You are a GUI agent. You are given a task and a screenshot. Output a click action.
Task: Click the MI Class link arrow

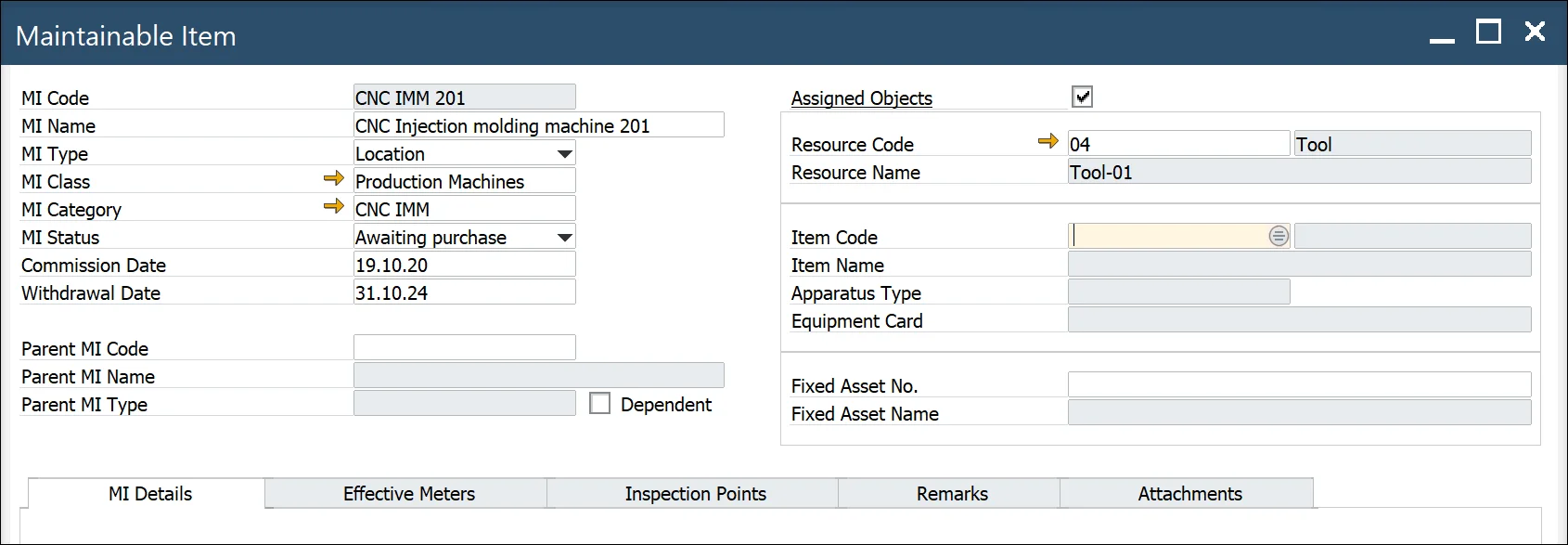(x=333, y=178)
